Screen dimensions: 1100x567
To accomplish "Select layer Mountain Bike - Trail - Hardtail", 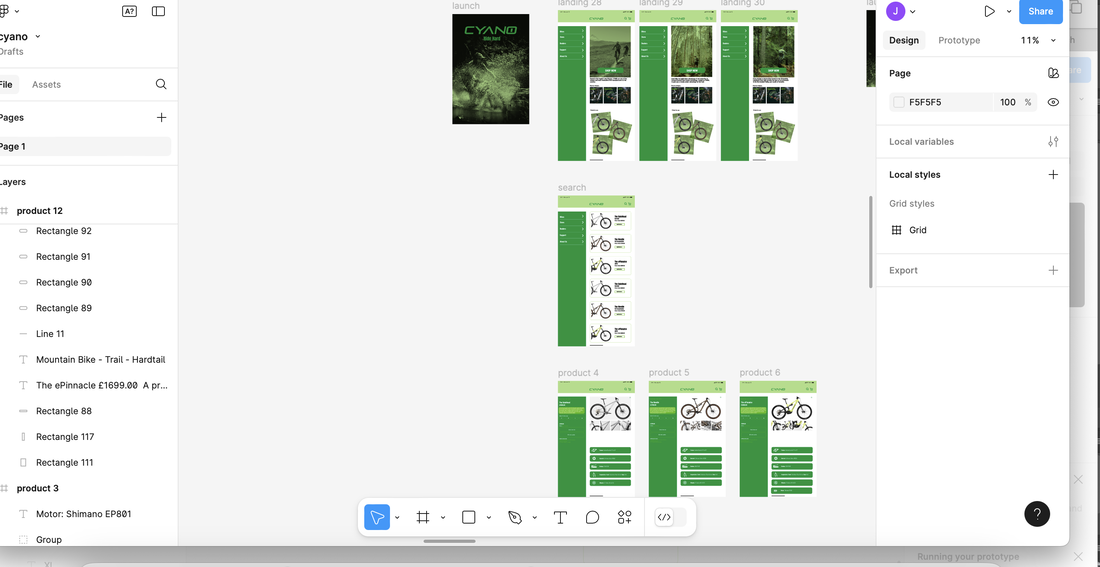I will tap(100, 359).
